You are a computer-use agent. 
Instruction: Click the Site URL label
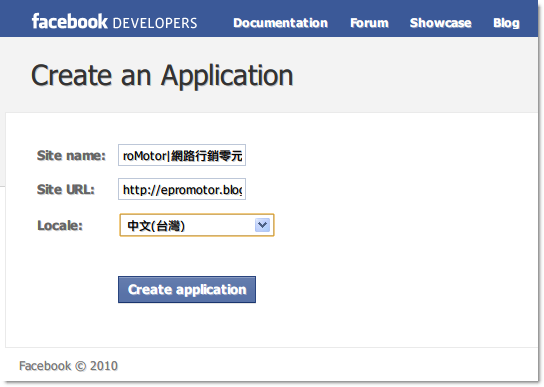point(66,190)
